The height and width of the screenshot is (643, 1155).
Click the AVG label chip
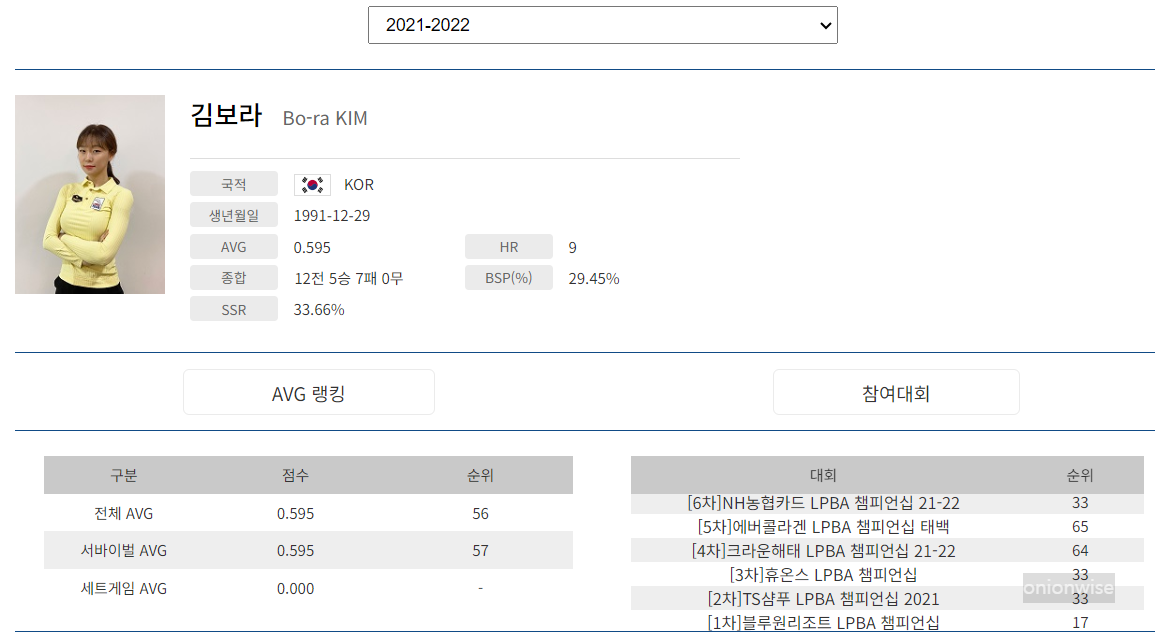click(x=233, y=246)
